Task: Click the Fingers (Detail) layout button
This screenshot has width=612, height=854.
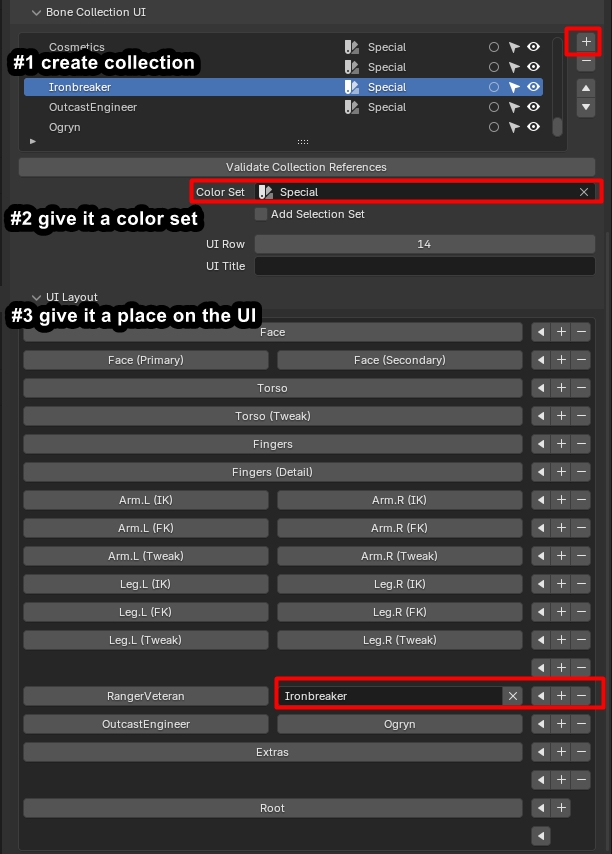Action: [273, 472]
